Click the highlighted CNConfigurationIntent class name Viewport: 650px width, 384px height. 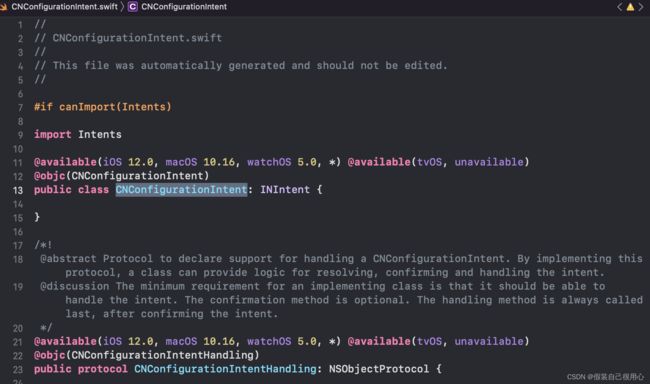coord(181,190)
